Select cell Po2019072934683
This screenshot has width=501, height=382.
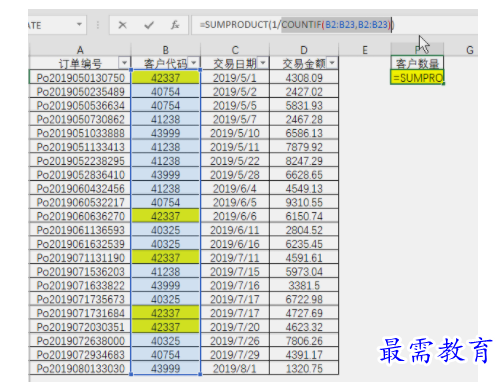[80, 354]
